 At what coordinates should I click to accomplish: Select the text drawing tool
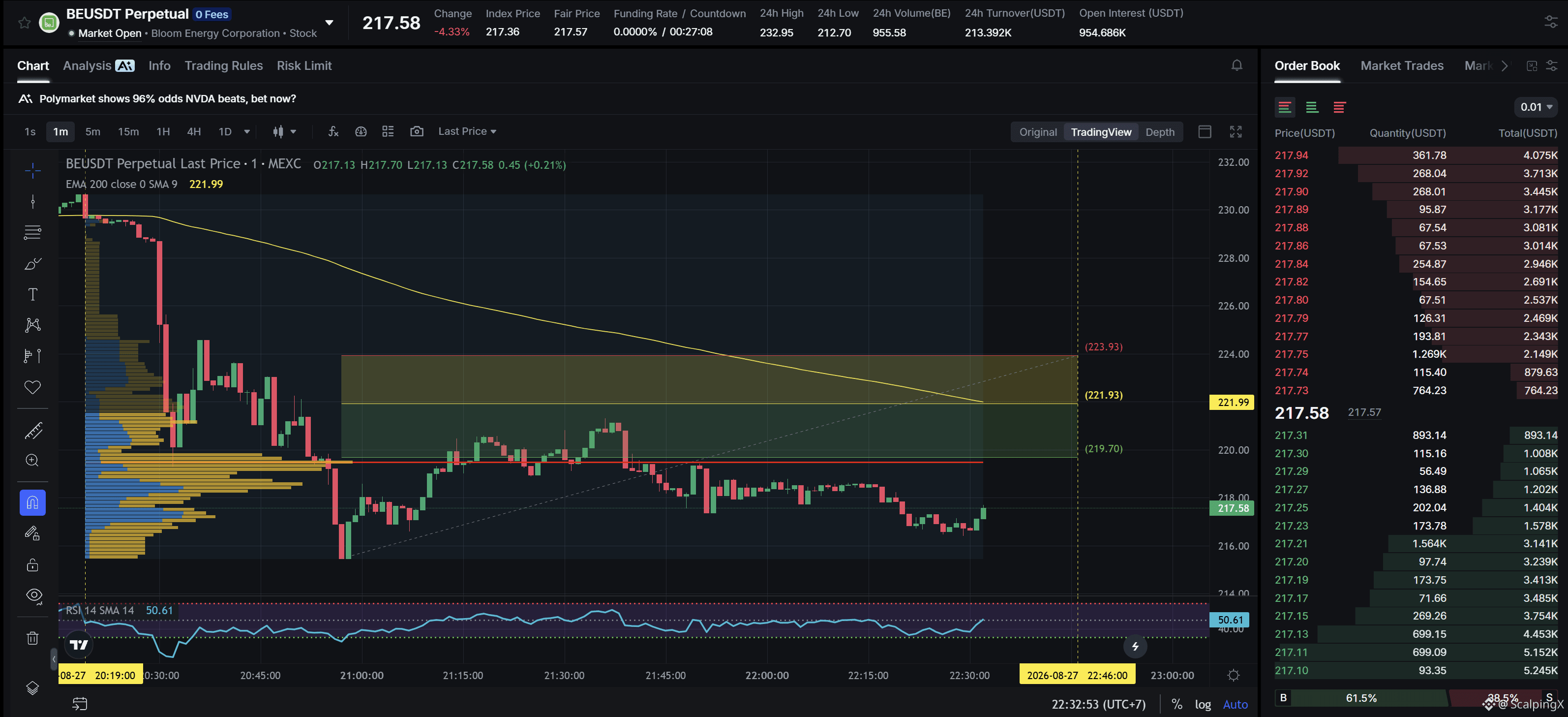click(x=33, y=295)
